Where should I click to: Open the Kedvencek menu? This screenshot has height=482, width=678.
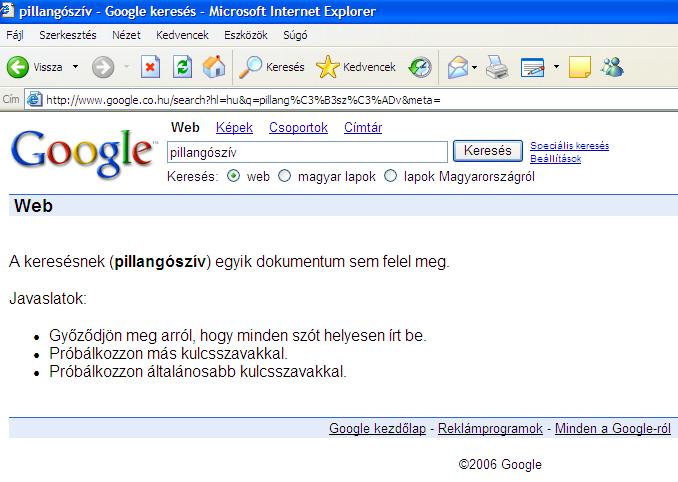pyautogui.click(x=182, y=35)
